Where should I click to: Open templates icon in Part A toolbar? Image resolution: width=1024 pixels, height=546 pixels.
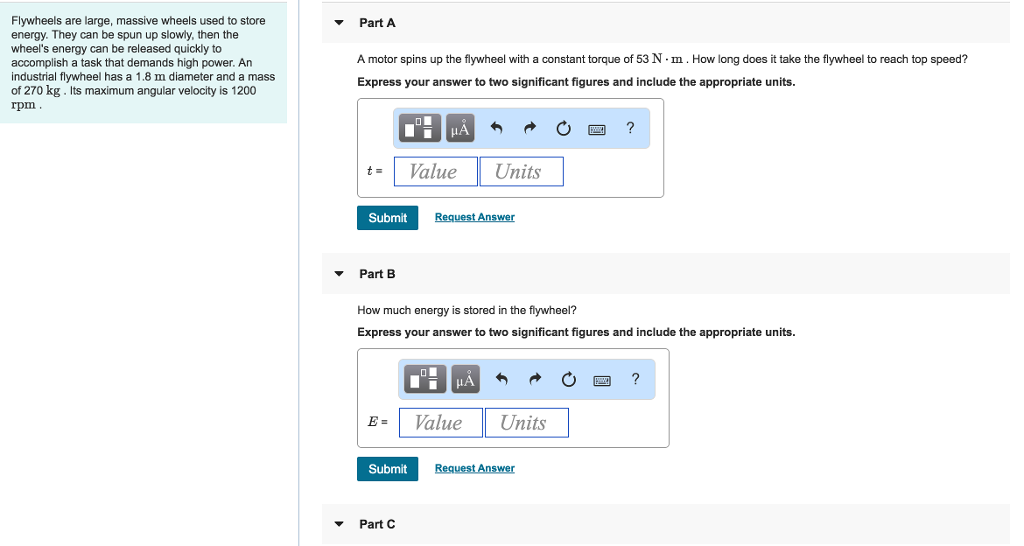pos(421,128)
